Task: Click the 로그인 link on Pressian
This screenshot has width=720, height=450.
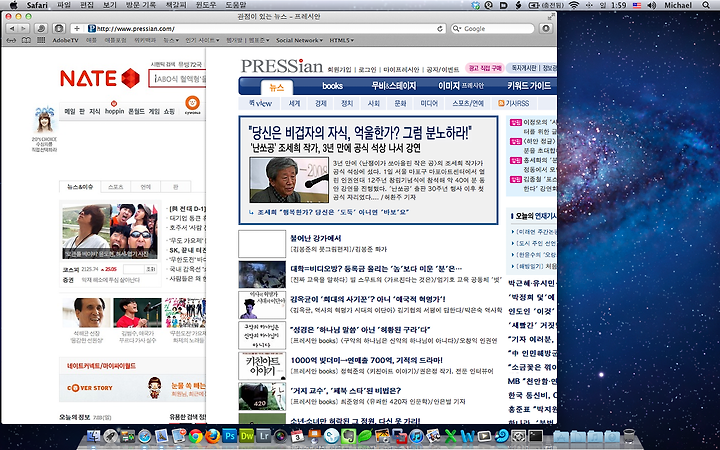Action: 367,70
